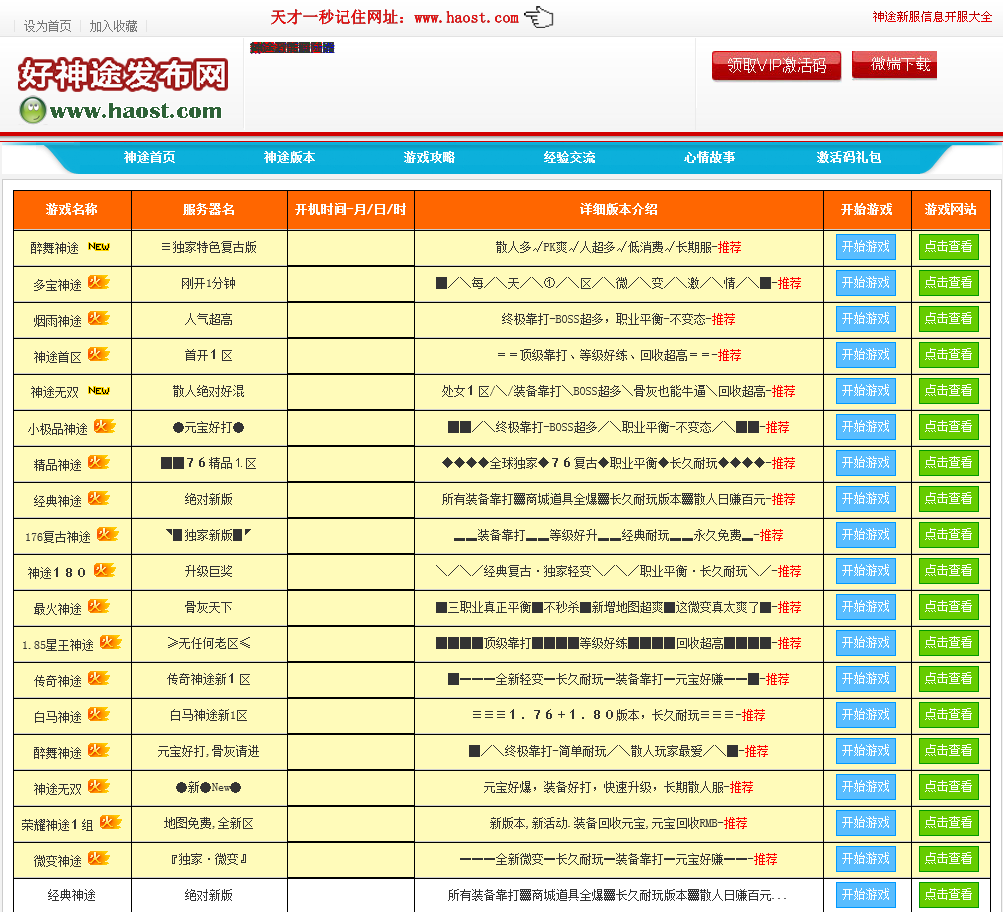The height and width of the screenshot is (912, 1003).
Task: Click the fire icon beside 多宝神途
Action: coord(99,283)
